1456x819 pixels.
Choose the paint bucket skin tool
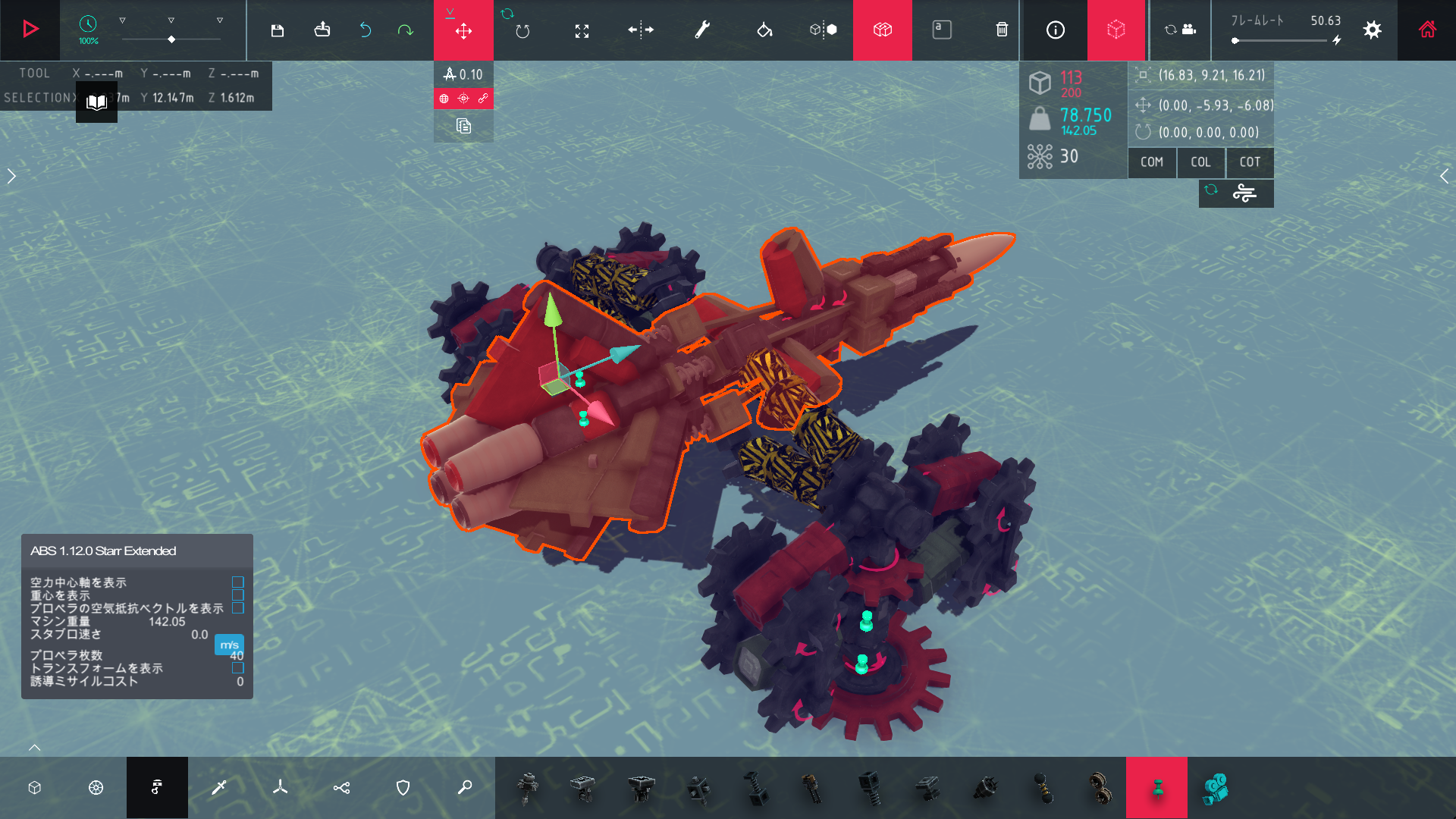point(764,30)
